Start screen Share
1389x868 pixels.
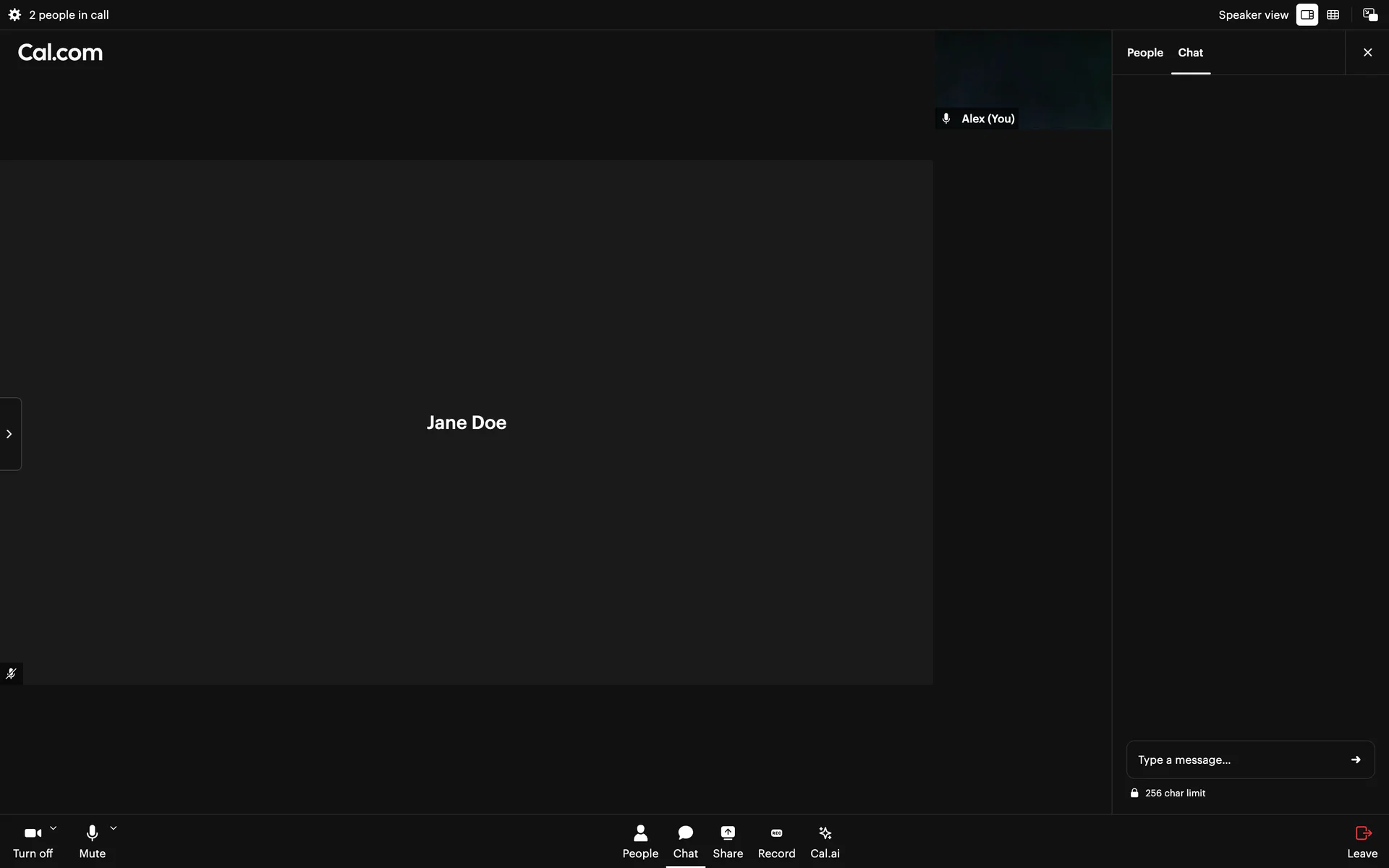[728, 841]
